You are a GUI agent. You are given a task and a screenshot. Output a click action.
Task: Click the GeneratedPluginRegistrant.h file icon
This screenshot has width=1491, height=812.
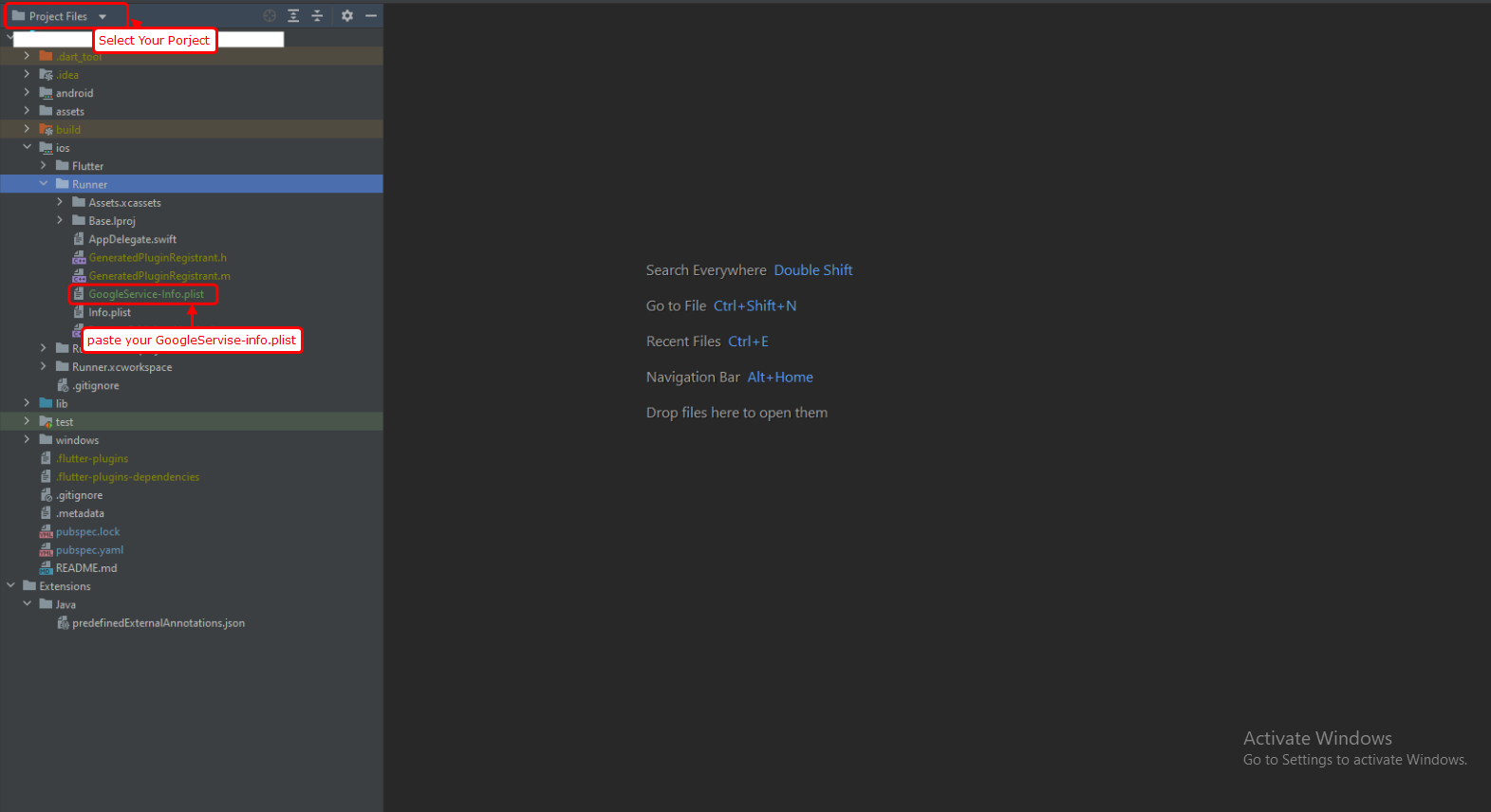79,258
